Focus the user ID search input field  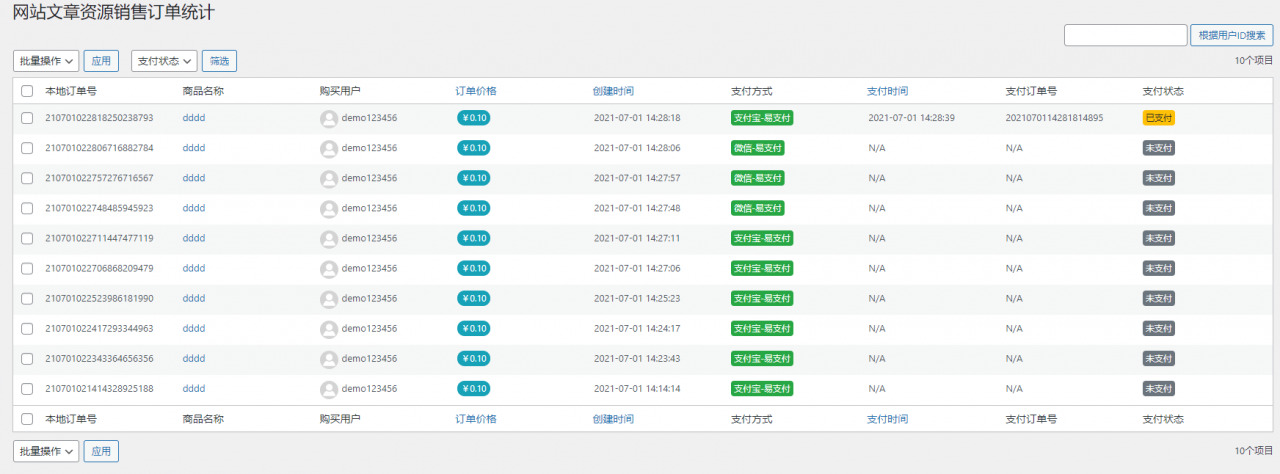[x=1125, y=35]
